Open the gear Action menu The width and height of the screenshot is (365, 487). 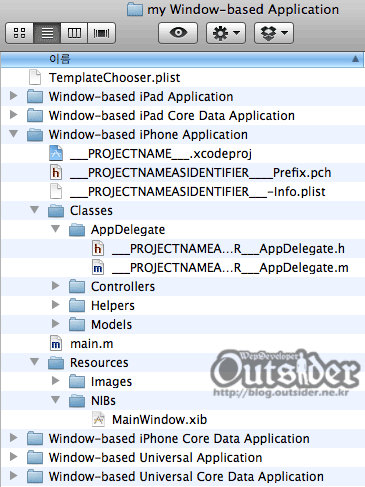point(226,33)
